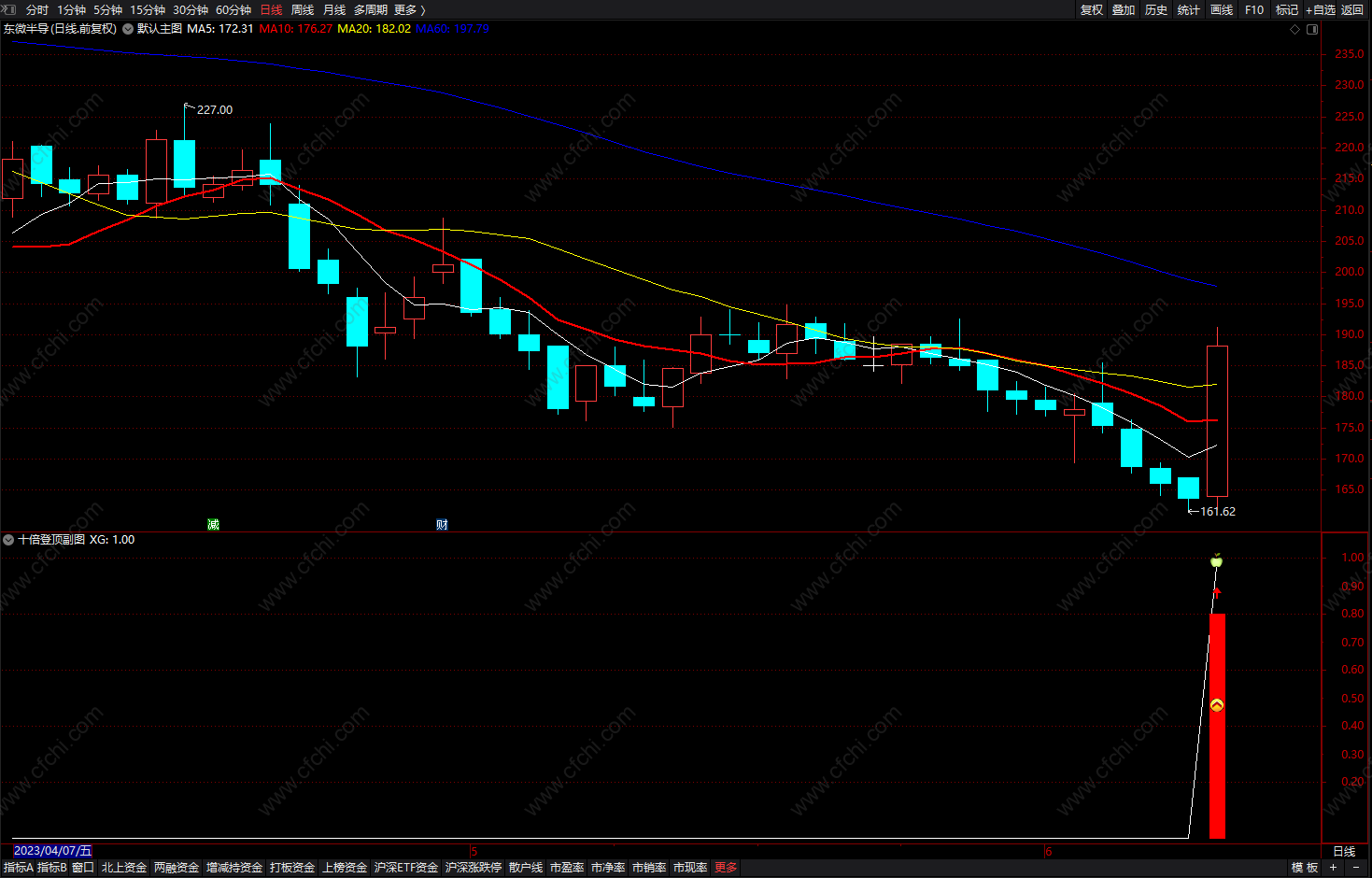Show the 增减持资金 indicator

[x=234, y=868]
